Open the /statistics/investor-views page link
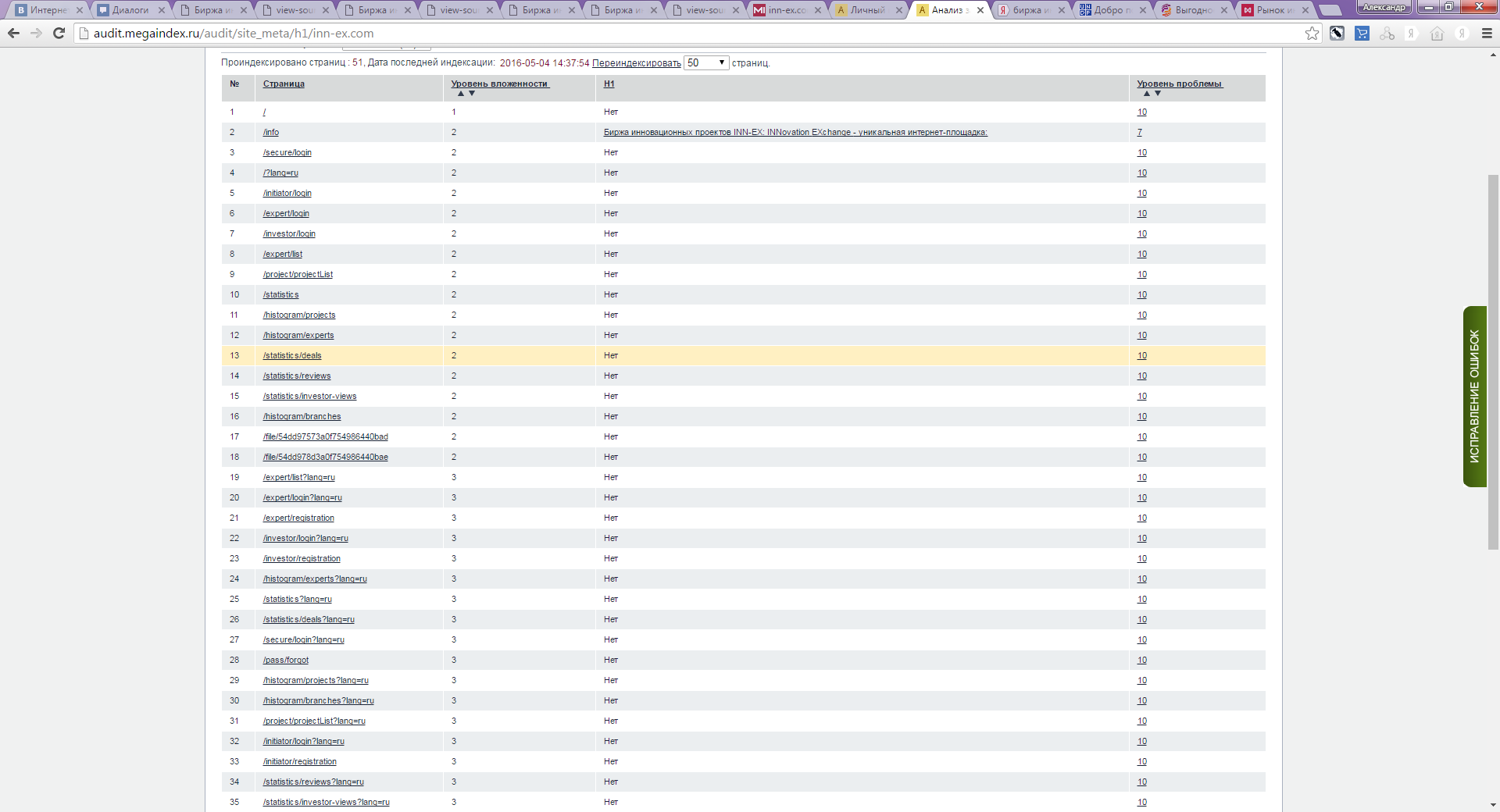The width and height of the screenshot is (1500, 812). point(309,396)
